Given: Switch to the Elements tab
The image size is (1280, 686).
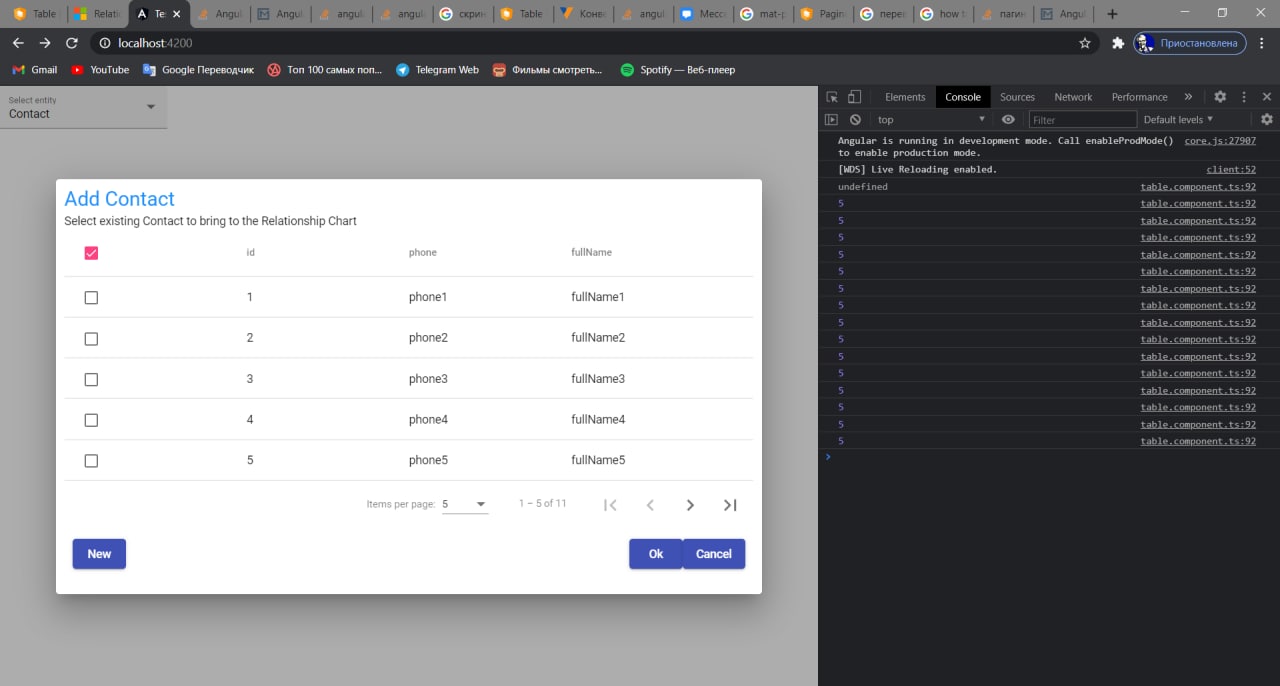Looking at the screenshot, I should coord(905,97).
